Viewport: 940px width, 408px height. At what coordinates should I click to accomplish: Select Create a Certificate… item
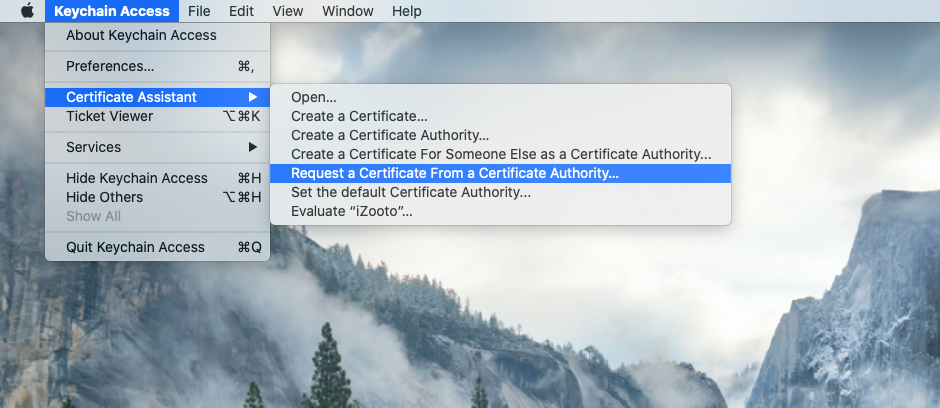[501, 116]
